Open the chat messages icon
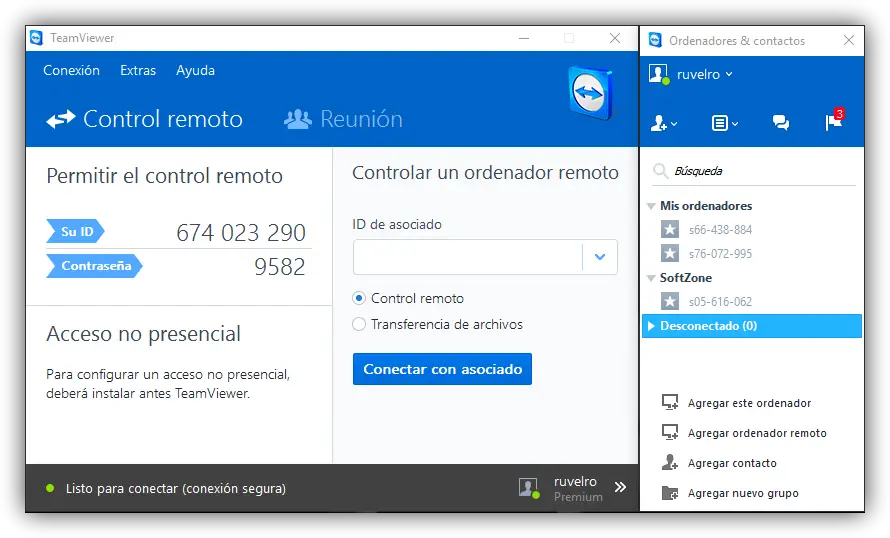 [x=780, y=122]
